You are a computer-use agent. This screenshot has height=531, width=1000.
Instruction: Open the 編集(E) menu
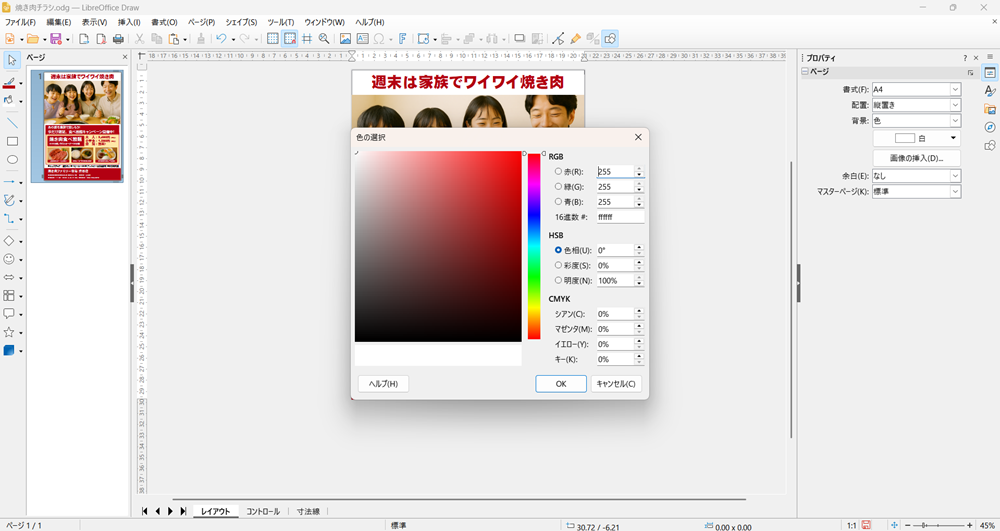(x=58, y=22)
